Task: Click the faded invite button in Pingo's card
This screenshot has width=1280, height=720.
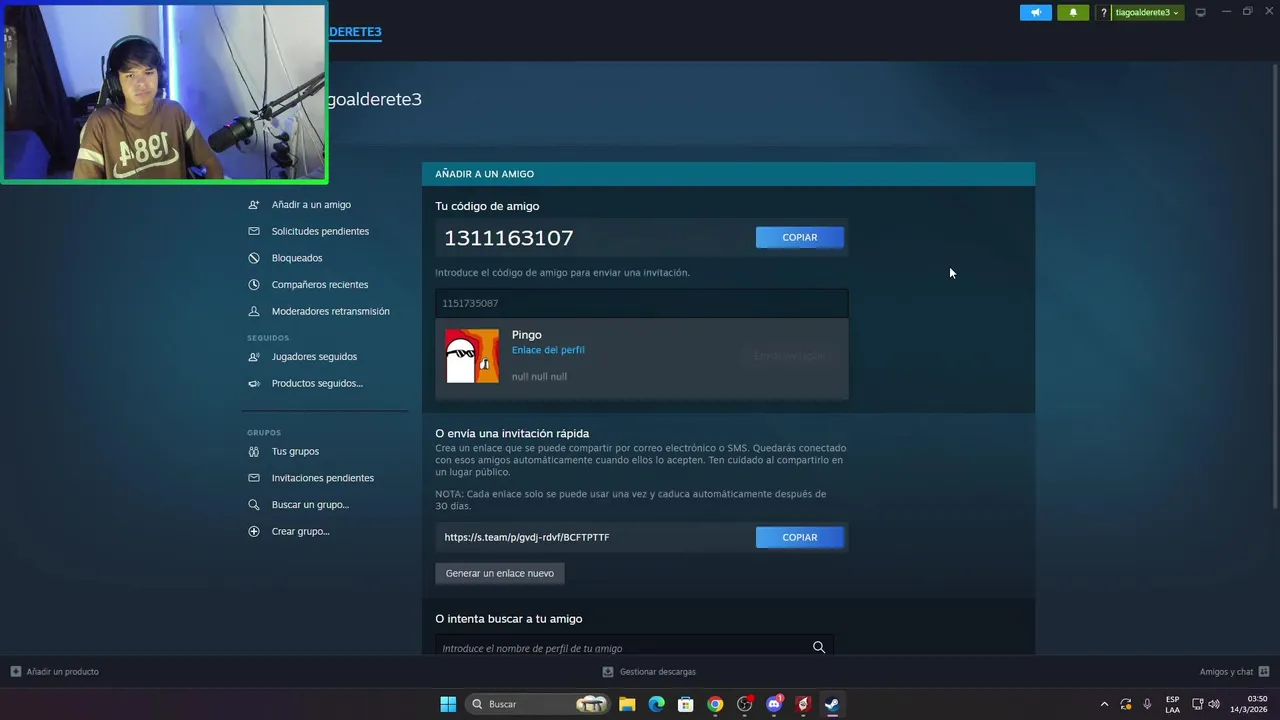Action: [790, 356]
